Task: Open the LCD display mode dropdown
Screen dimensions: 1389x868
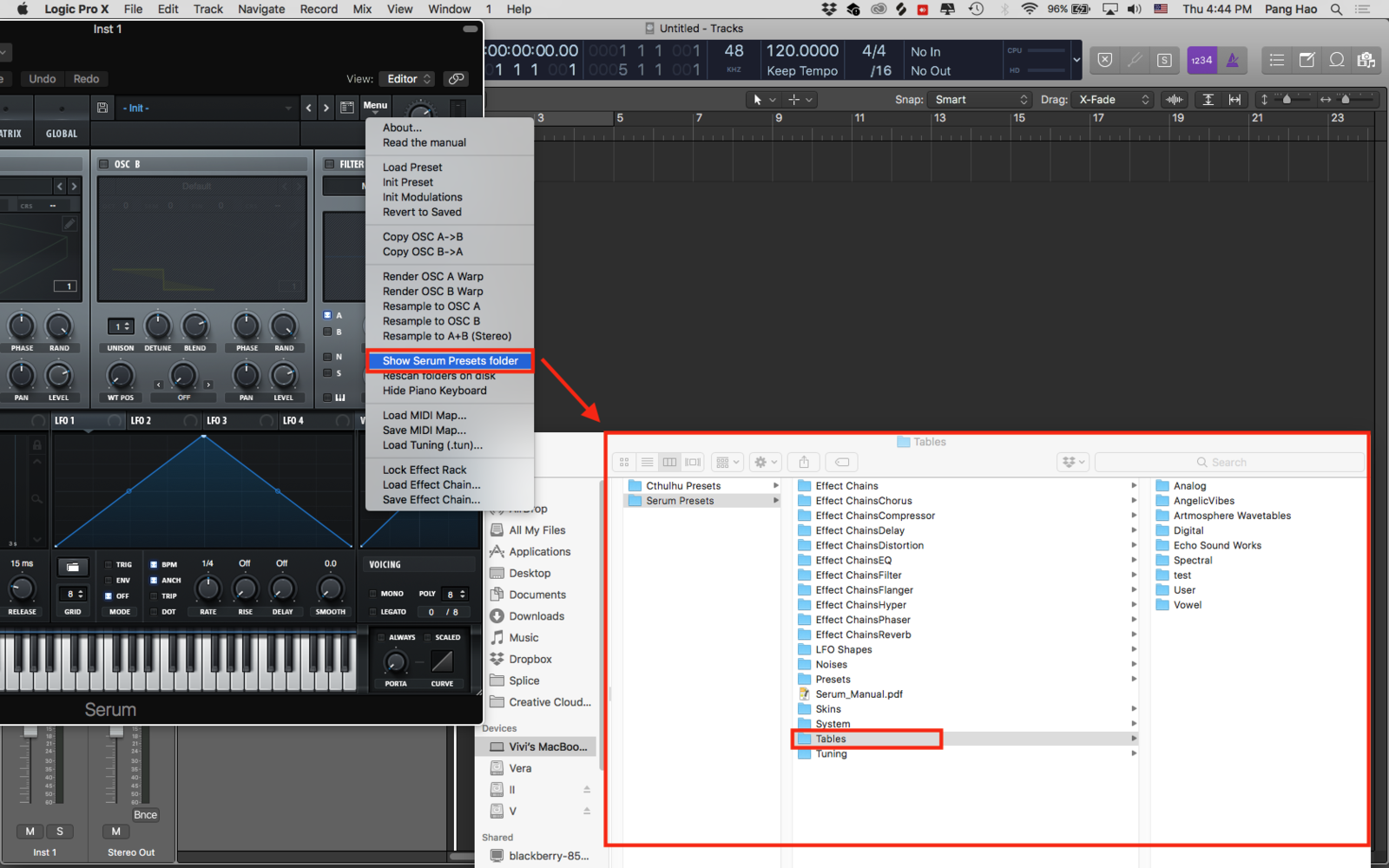Action: 1076,60
